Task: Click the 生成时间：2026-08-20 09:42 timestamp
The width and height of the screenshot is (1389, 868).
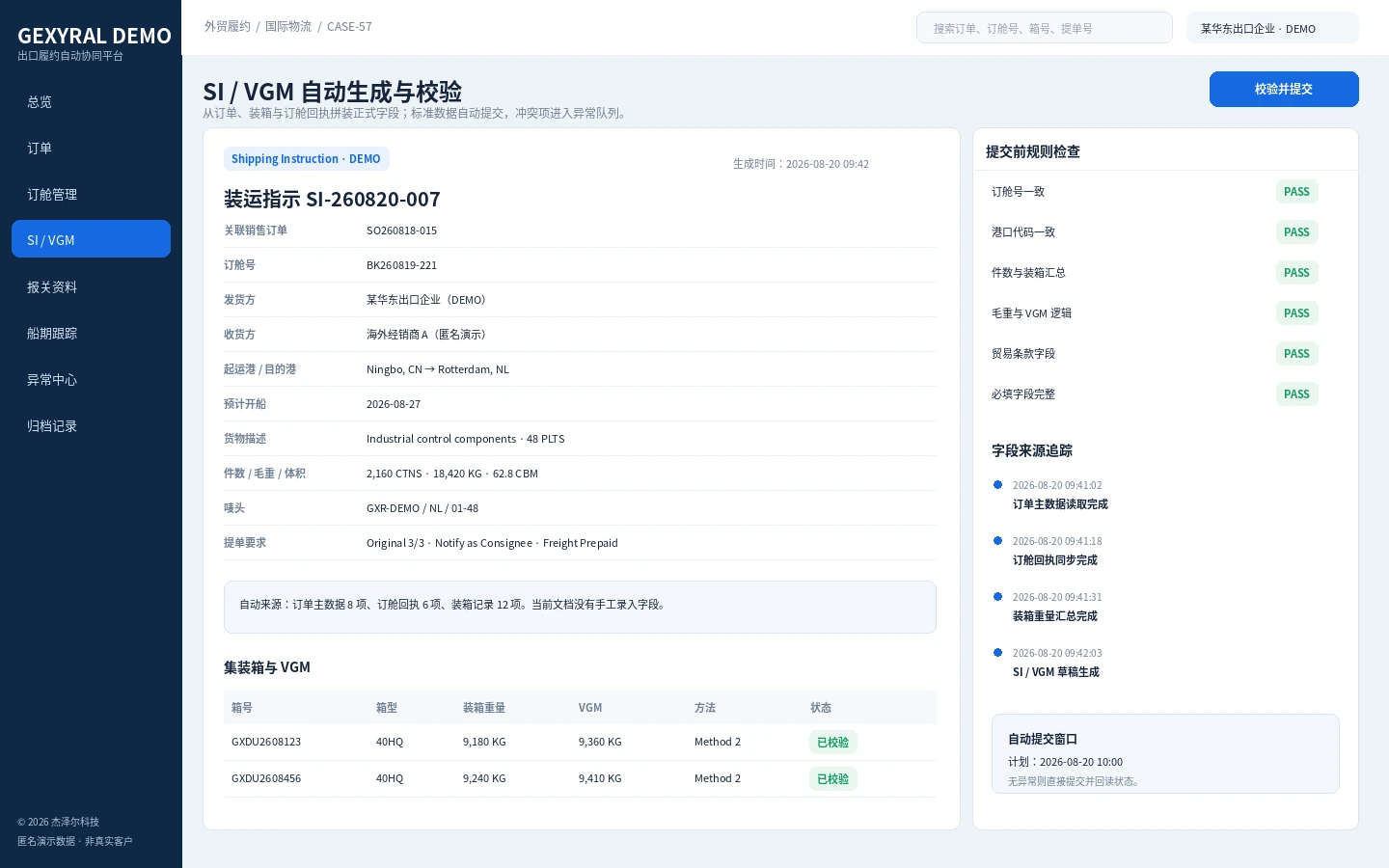Action: click(801, 164)
